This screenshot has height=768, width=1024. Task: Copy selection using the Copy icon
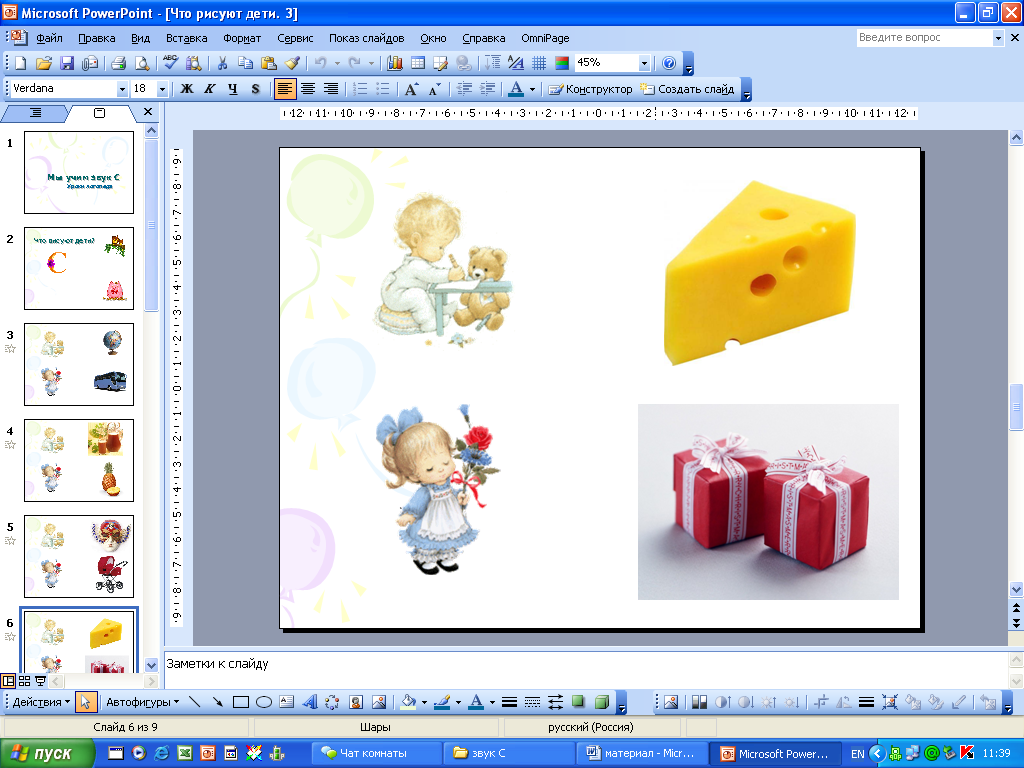(245, 63)
